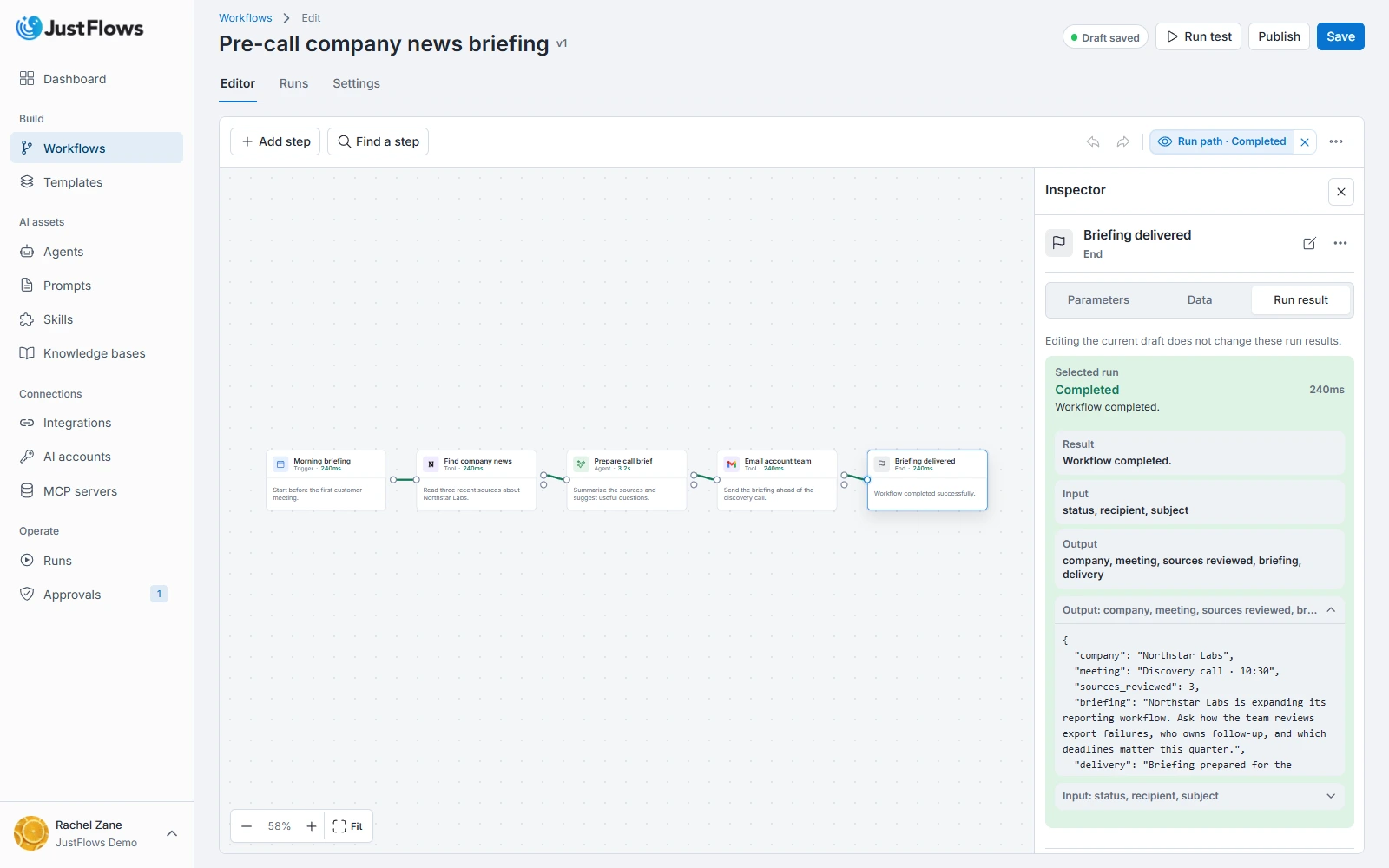1389x868 pixels.
Task: Open editor toolbar more options menu
Action: [1336, 141]
